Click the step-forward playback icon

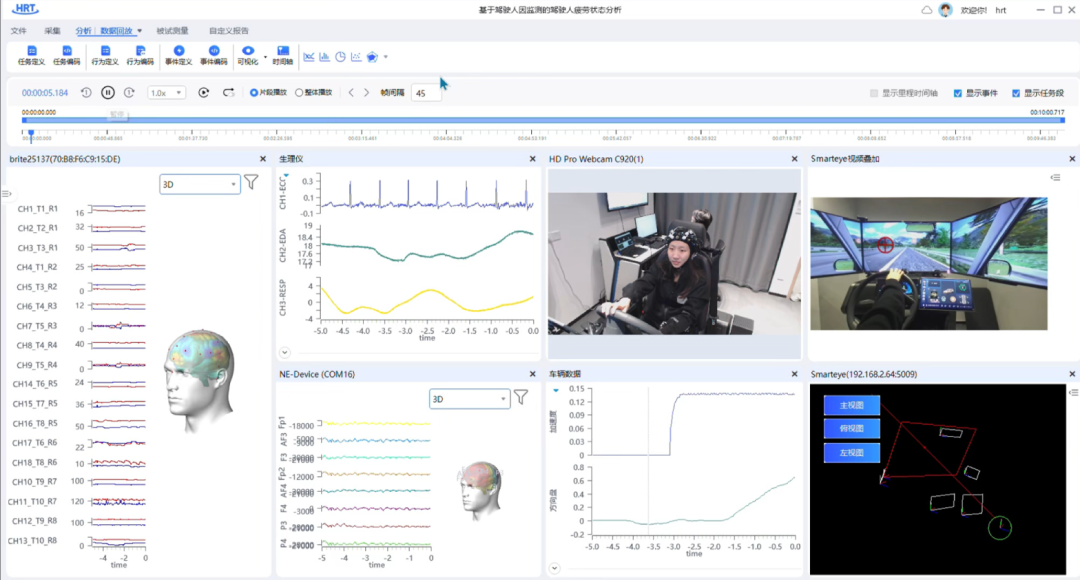pyautogui.click(x=129, y=92)
